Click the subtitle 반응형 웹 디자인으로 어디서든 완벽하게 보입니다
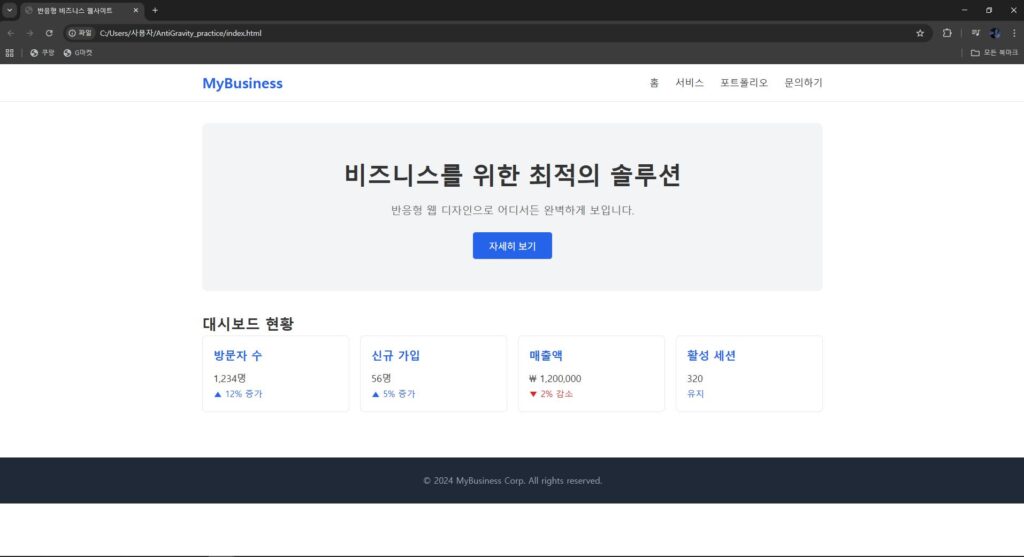This screenshot has width=1024, height=557. pyautogui.click(x=512, y=210)
